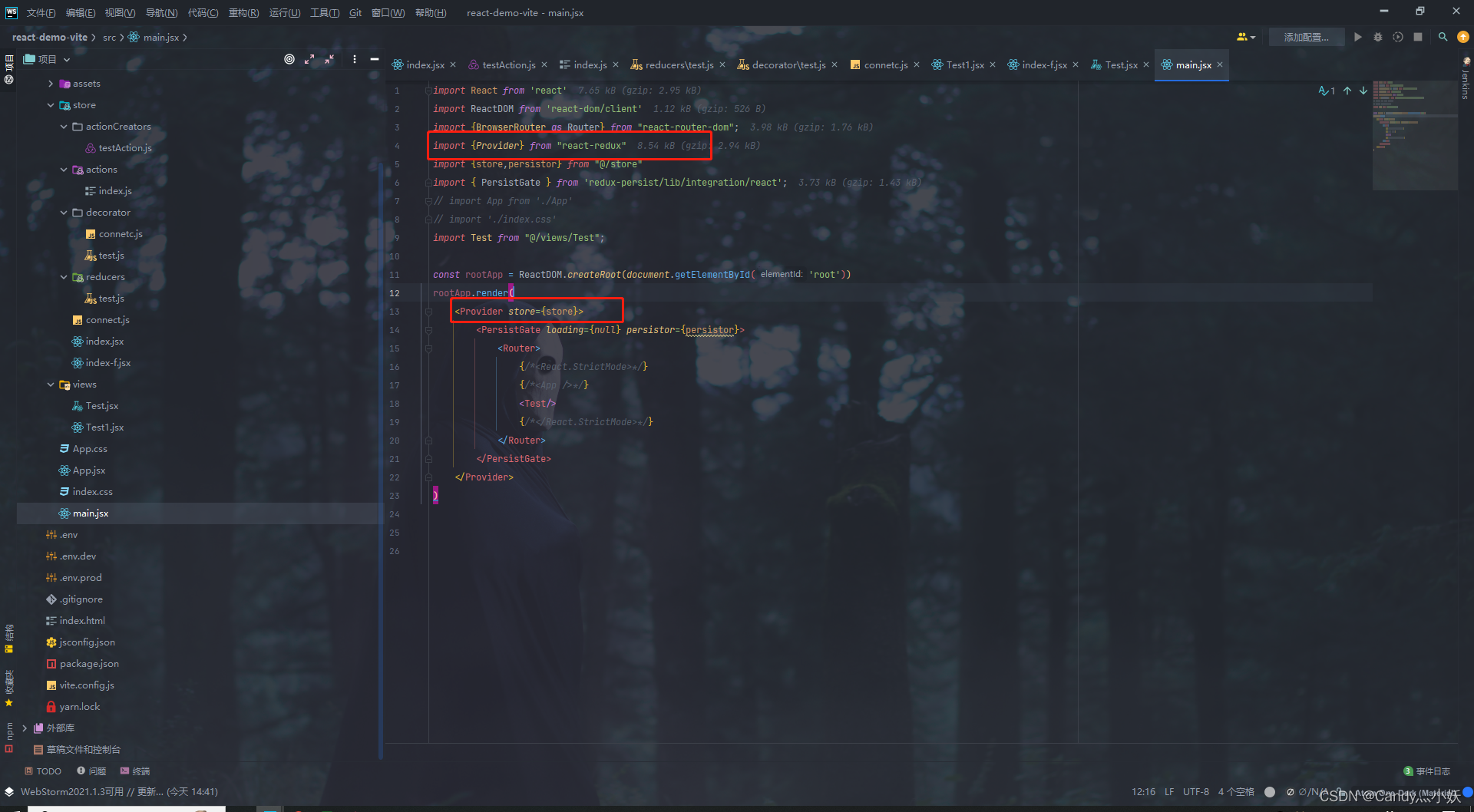
Task: Stop the running process with the stop icon
Action: point(1418,37)
